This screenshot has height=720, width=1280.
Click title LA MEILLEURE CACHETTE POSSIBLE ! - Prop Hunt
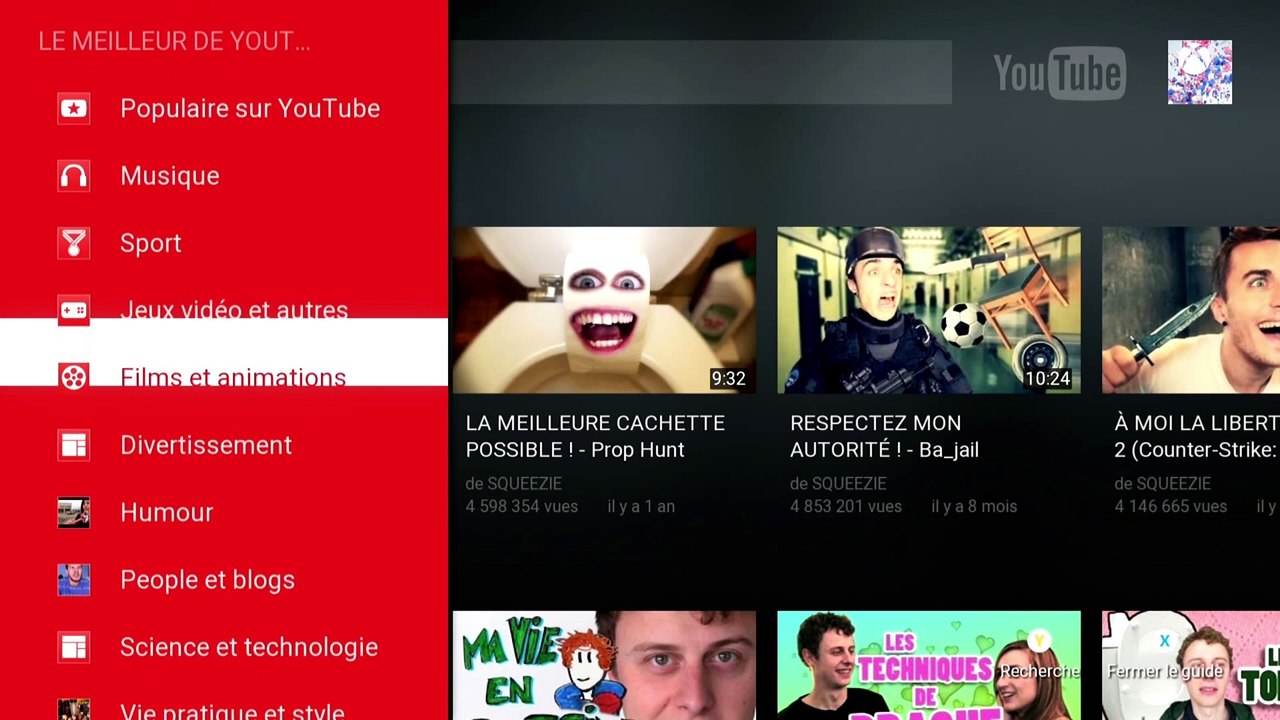click(x=595, y=436)
